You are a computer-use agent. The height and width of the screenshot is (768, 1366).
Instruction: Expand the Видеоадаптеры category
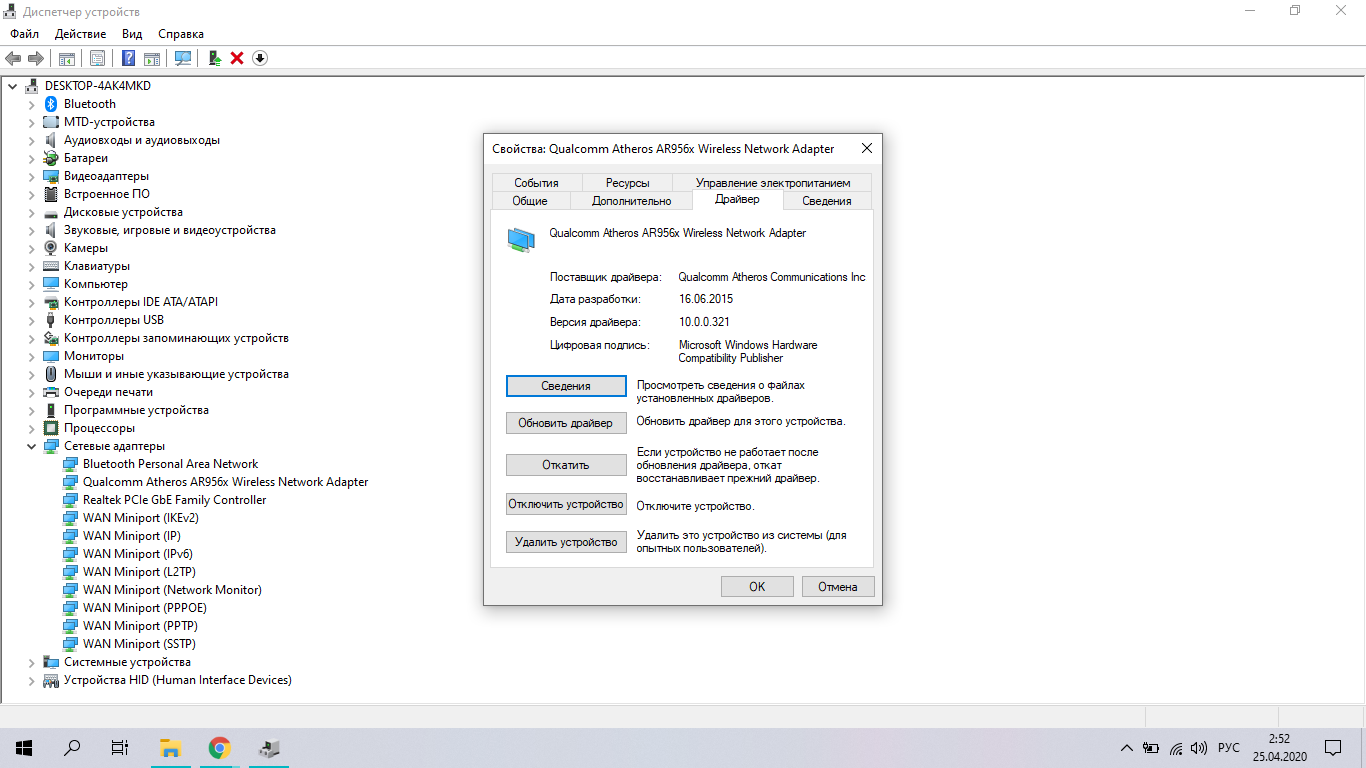[31, 176]
